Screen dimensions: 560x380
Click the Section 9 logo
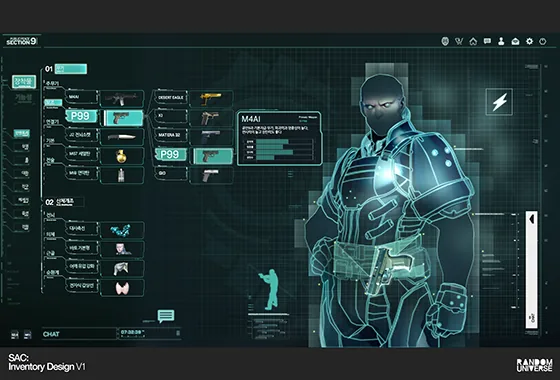pyautogui.click(x=21, y=41)
